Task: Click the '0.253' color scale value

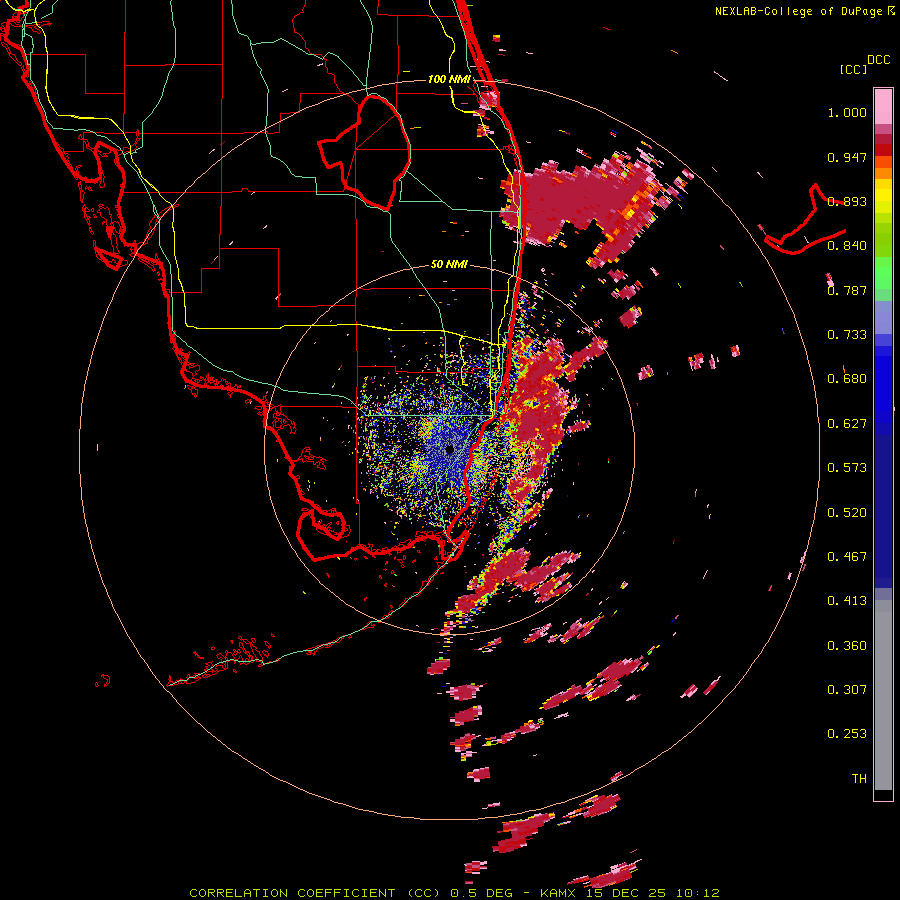Action: click(x=847, y=734)
